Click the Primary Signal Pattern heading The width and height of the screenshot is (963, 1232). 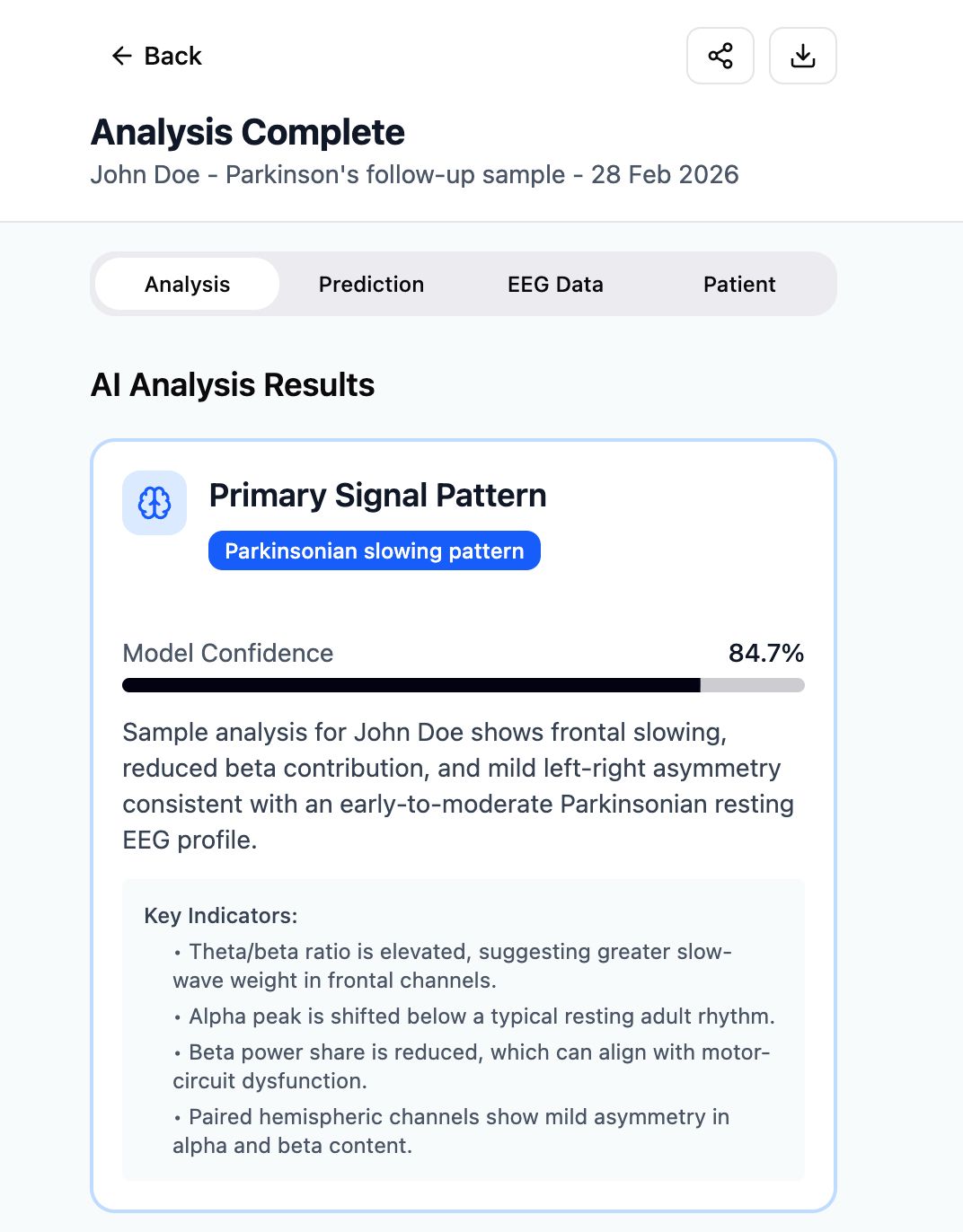[377, 496]
